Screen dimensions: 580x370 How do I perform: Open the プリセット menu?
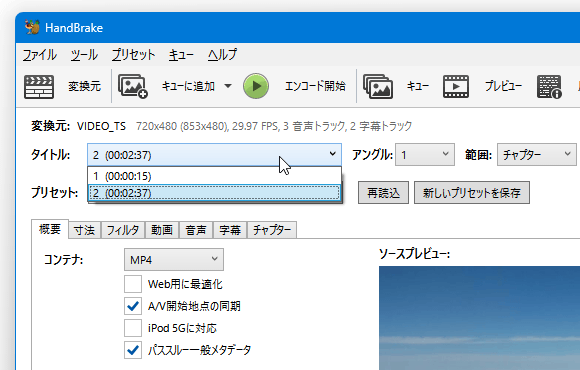pos(133,55)
